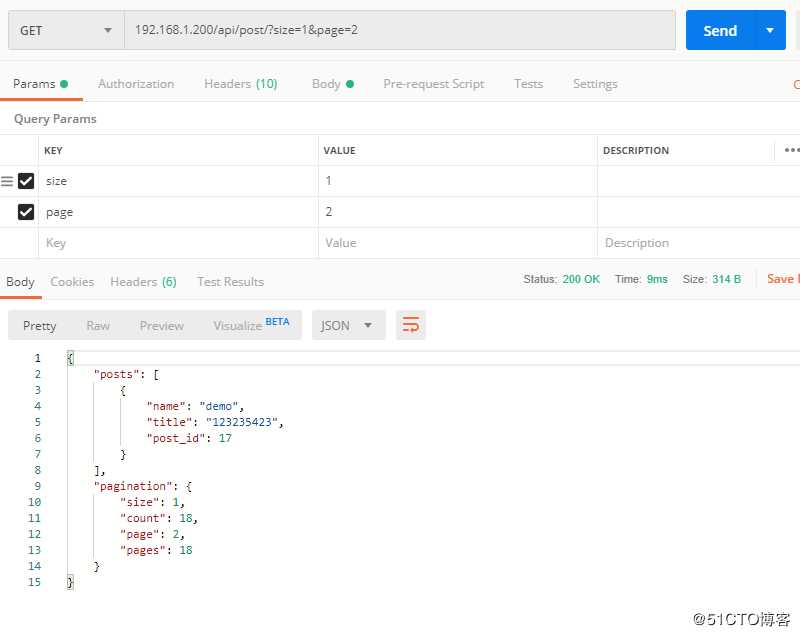Select the Preview view mode

click(162, 326)
